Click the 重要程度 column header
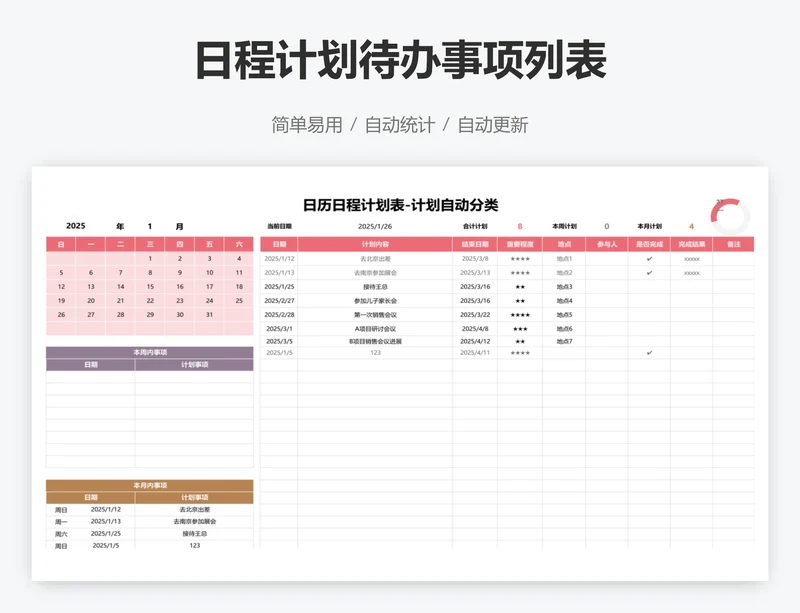The image size is (800, 613). [x=520, y=244]
